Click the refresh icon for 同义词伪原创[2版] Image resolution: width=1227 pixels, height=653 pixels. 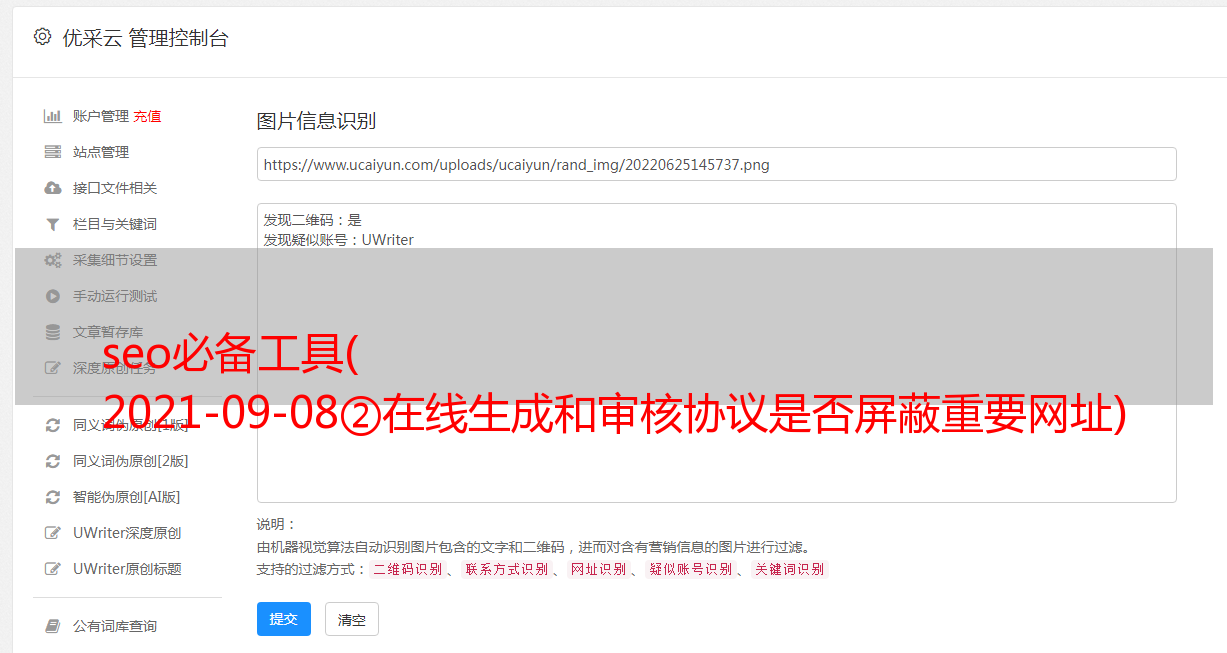pyautogui.click(x=53, y=461)
